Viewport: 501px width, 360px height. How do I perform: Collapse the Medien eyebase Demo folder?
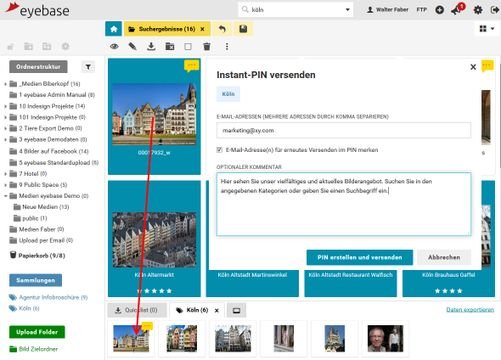coord(5,196)
